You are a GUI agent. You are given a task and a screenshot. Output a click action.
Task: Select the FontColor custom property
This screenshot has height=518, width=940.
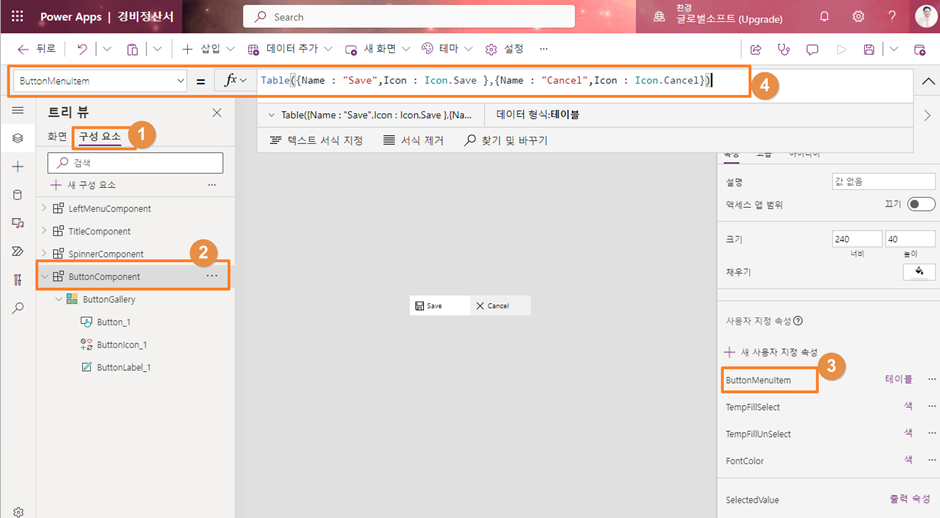point(744,461)
